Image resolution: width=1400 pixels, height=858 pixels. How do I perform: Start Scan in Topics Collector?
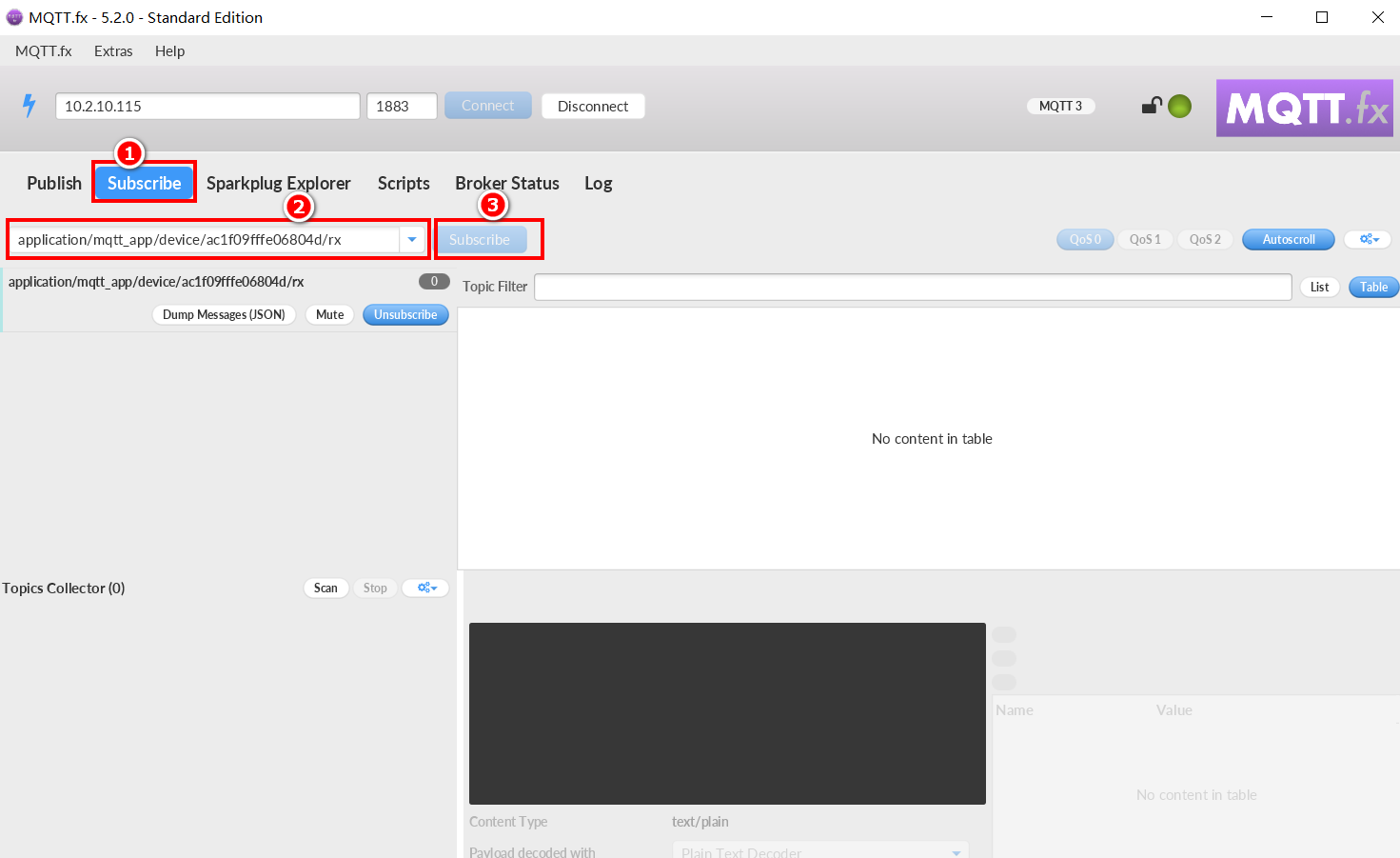coord(325,589)
